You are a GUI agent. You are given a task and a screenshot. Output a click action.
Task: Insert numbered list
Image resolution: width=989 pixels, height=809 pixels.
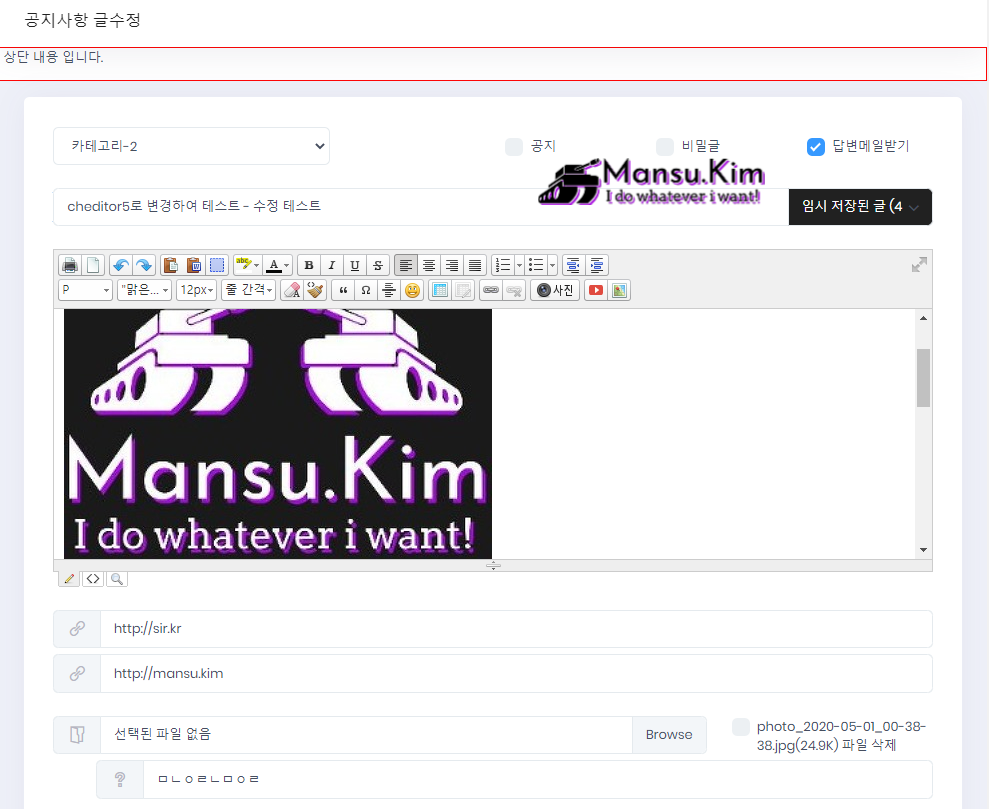pos(503,265)
